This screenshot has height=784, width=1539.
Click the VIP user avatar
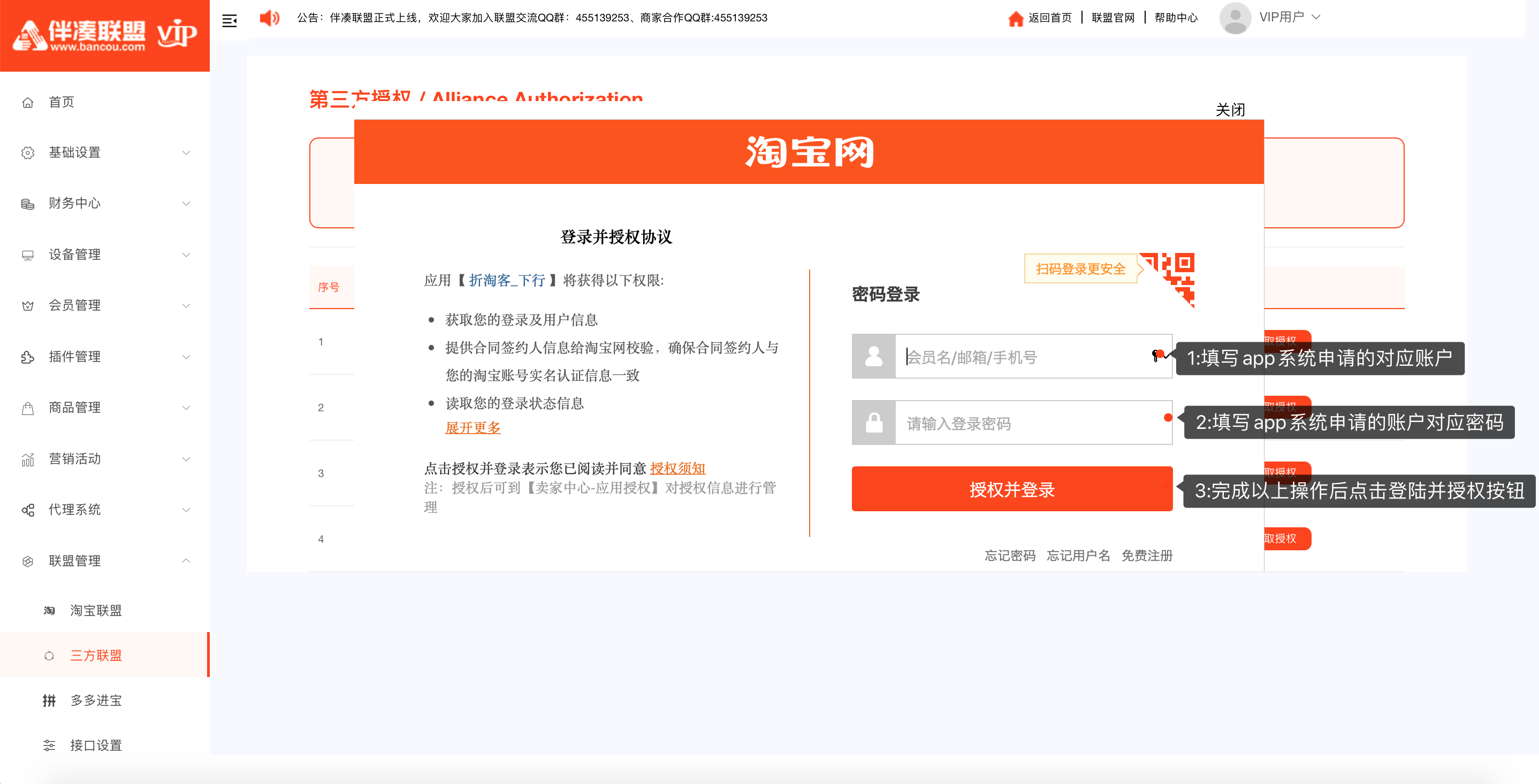(1235, 18)
